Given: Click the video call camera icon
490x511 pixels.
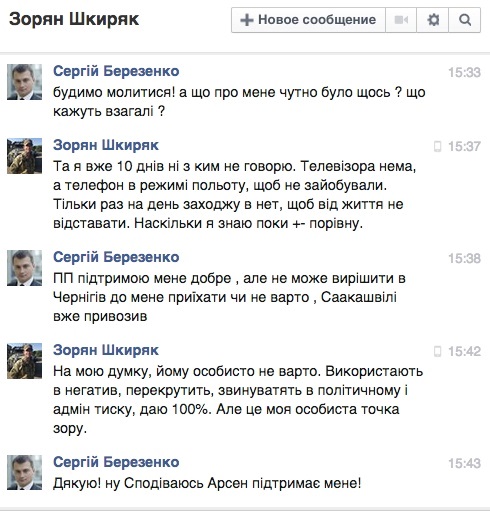Looking at the screenshot, I should pos(401,20).
